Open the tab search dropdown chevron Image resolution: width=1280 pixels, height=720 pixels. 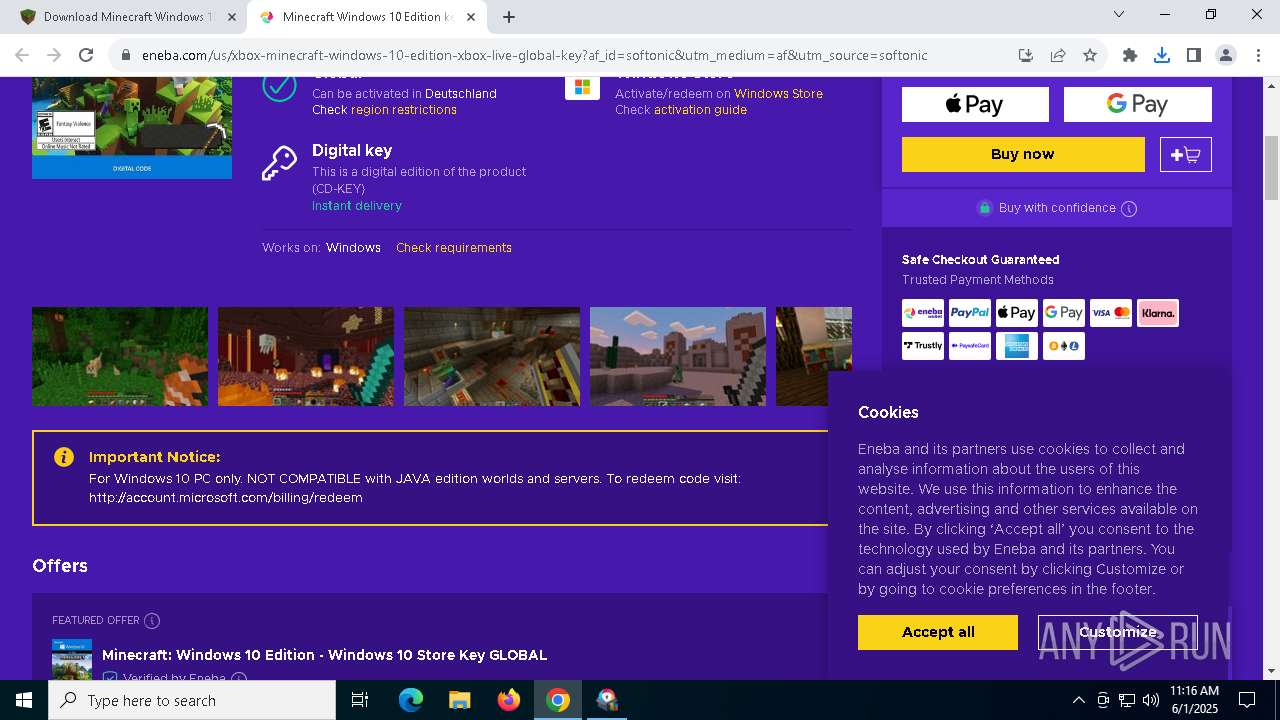click(x=1119, y=14)
